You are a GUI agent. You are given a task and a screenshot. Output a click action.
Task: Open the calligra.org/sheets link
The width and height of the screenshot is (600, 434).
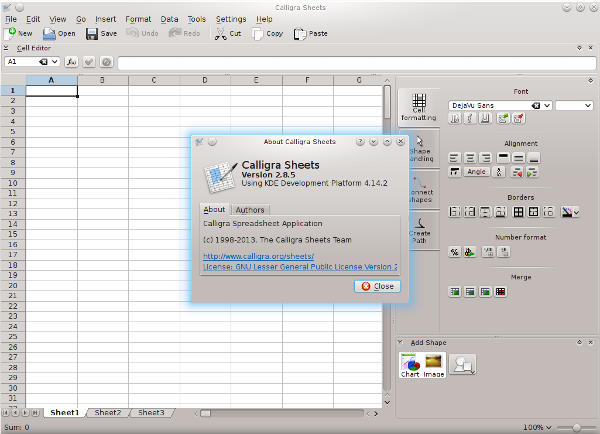(259, 256)
